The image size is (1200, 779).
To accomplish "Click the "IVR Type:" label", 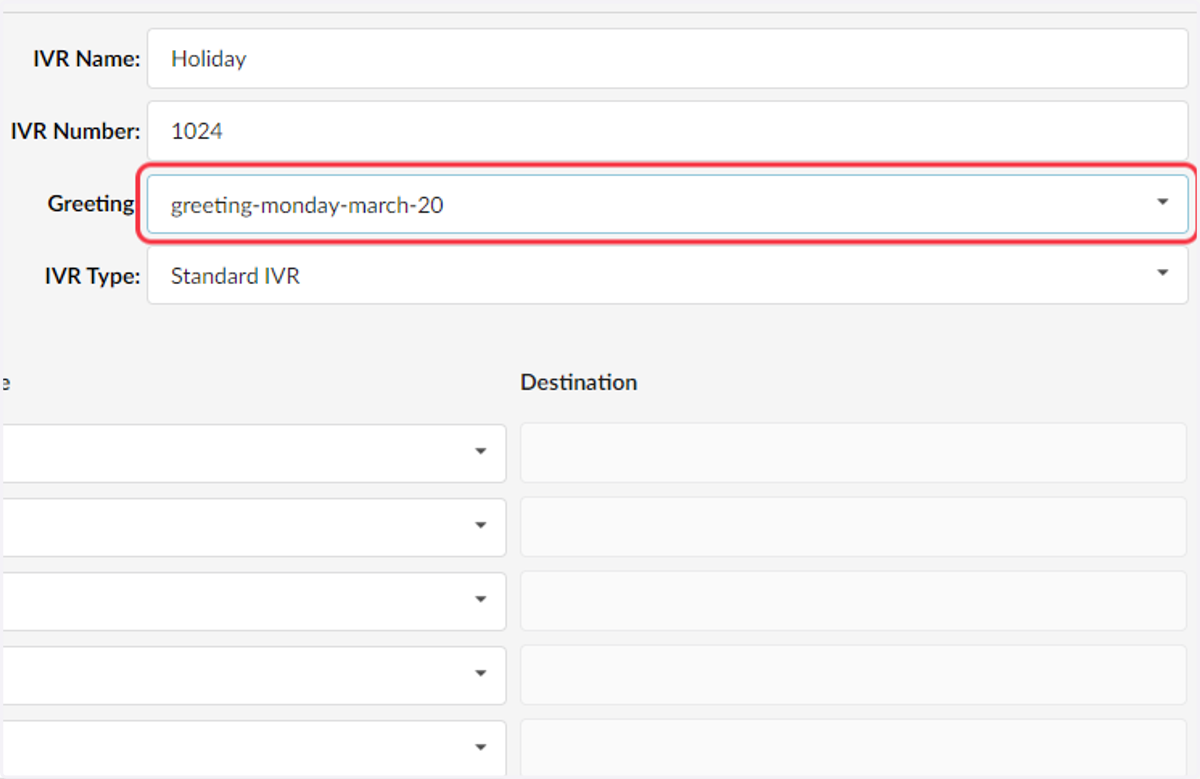I will (x=92, y=276).
